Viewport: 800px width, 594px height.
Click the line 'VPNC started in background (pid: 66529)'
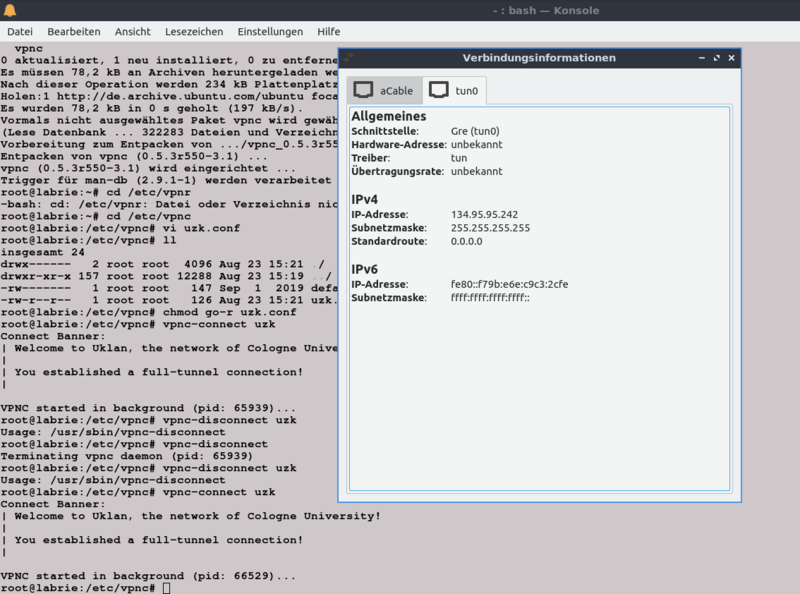click(x=148, y=576)
